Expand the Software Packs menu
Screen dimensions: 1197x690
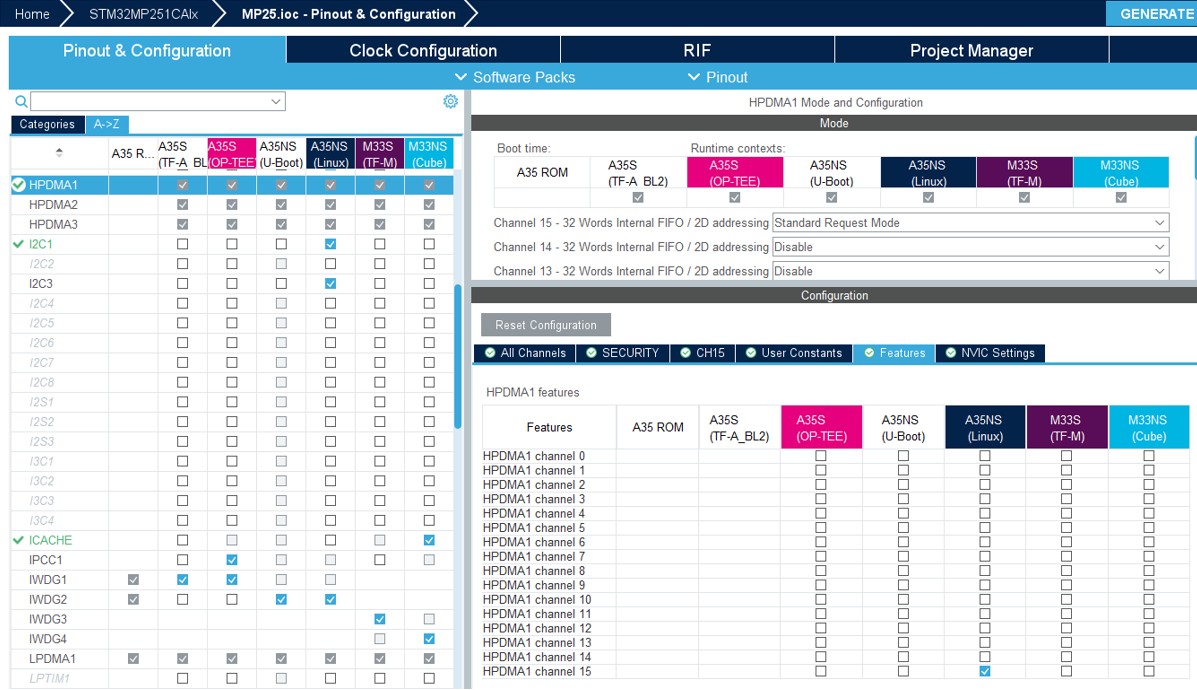coord(515,77)
